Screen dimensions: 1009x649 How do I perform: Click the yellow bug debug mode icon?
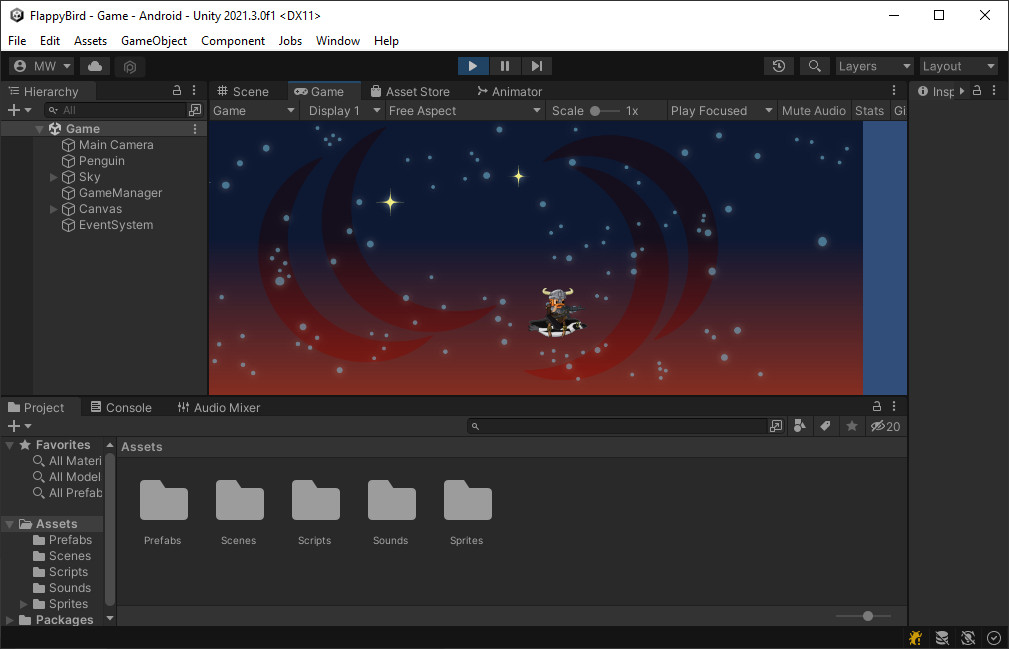[915, 637]
